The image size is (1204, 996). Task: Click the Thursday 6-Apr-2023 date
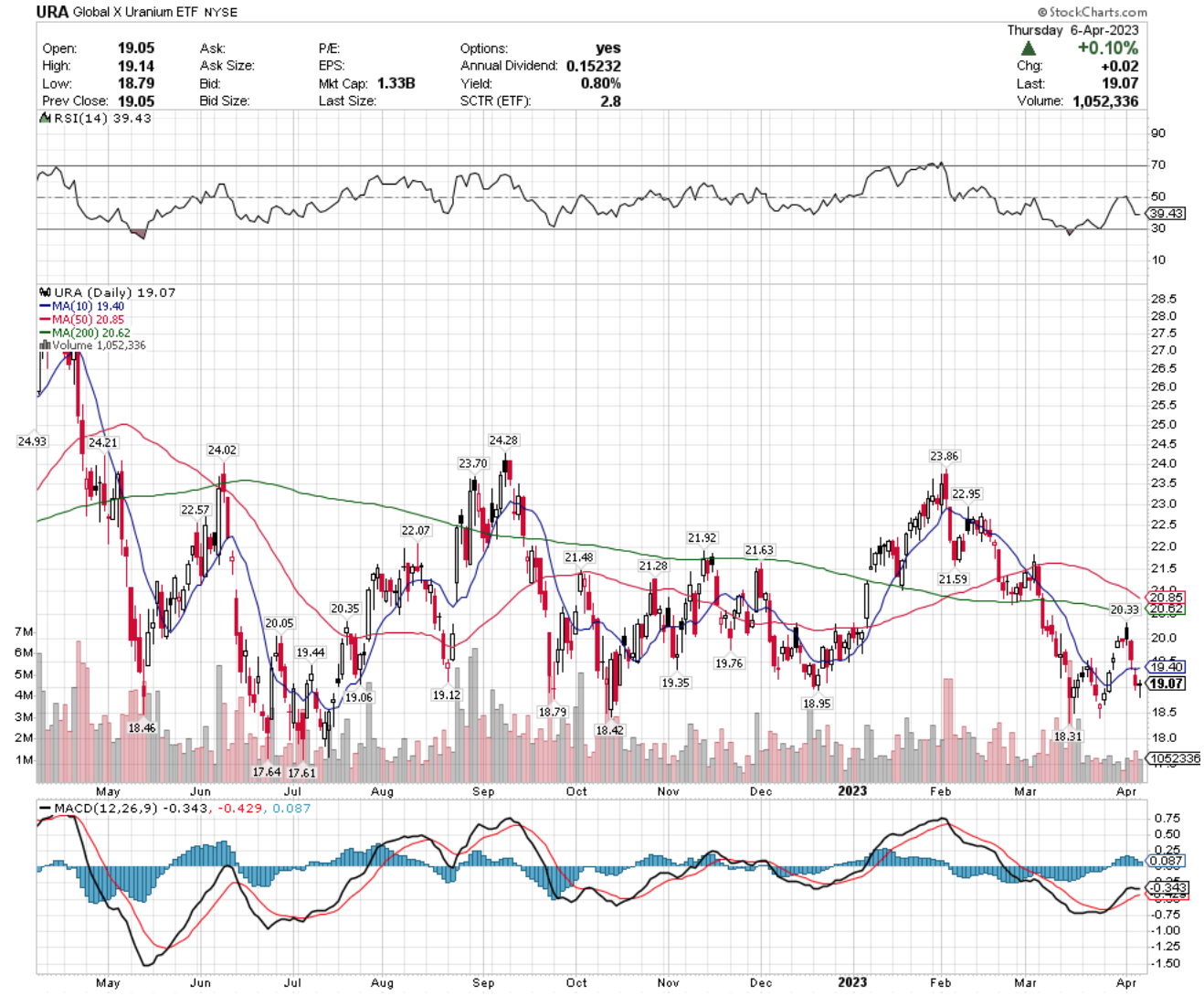(x=1072, y=30)
